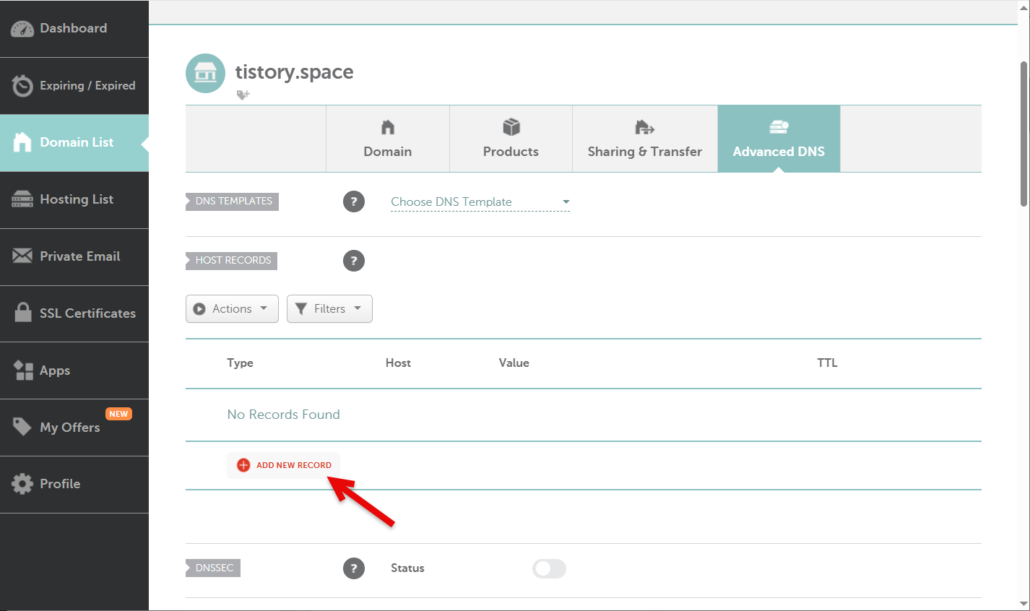This screenshot has height=611, width=1030.
Task: Open help for DNS Templates
Action: 353,201
